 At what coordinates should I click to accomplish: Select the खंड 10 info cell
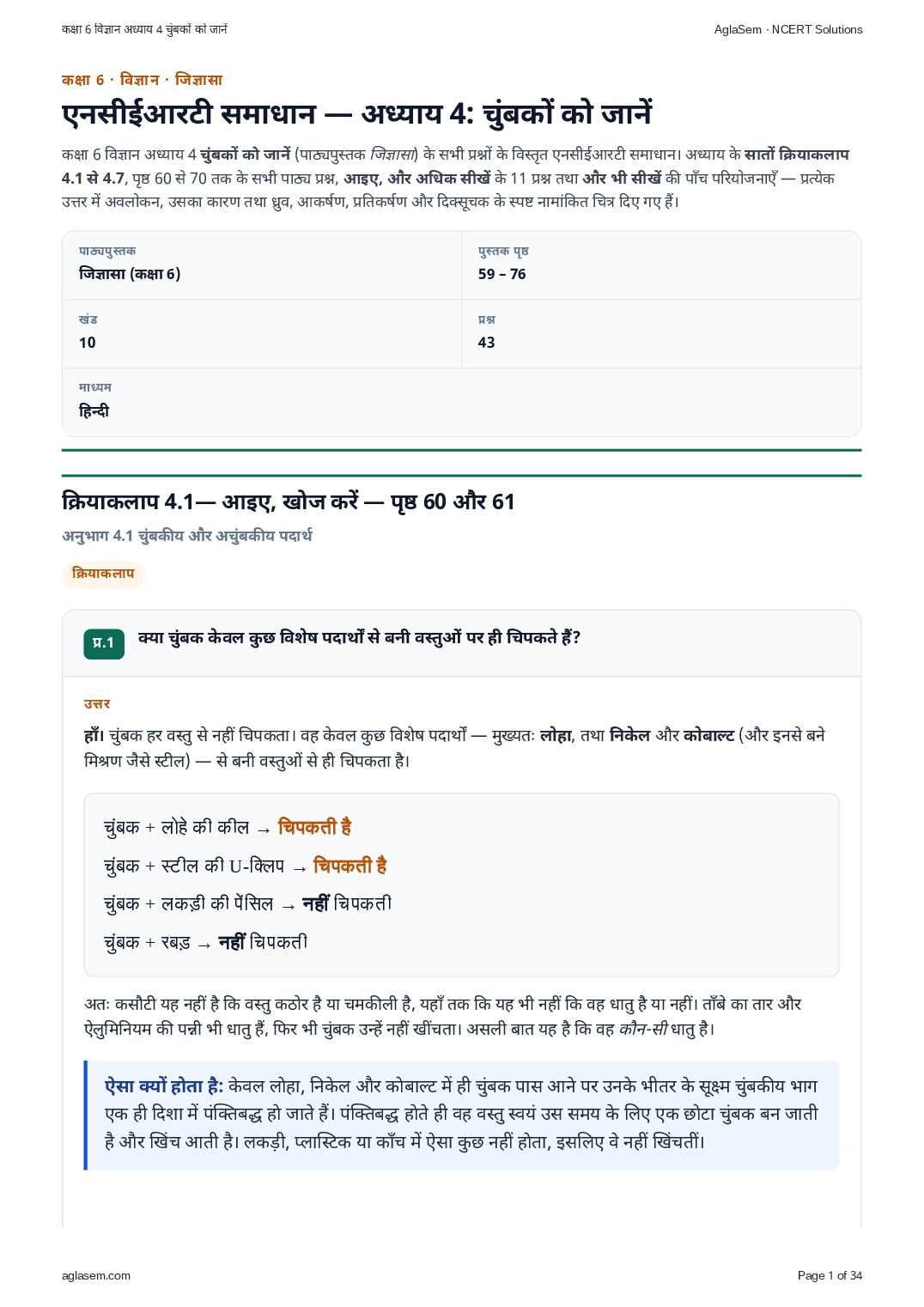pyautogui.click(x=262, y=334)
